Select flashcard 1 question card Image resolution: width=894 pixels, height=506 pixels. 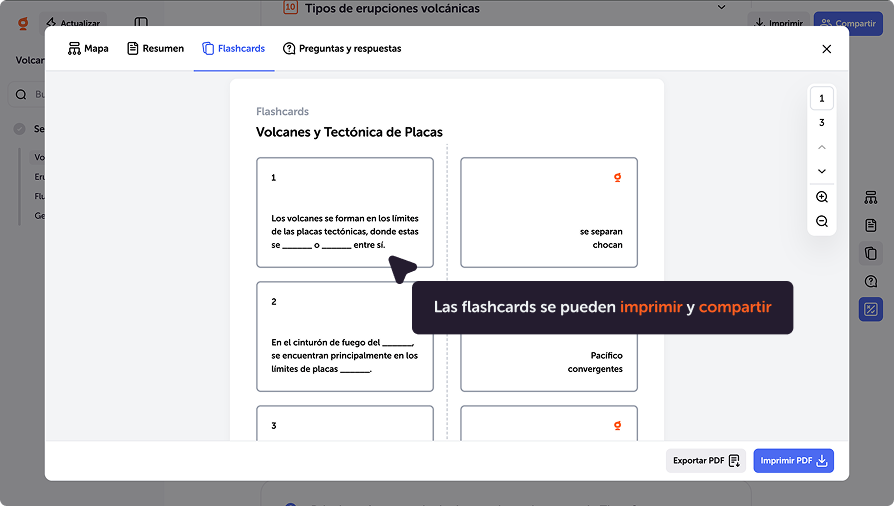pos(345,212)
